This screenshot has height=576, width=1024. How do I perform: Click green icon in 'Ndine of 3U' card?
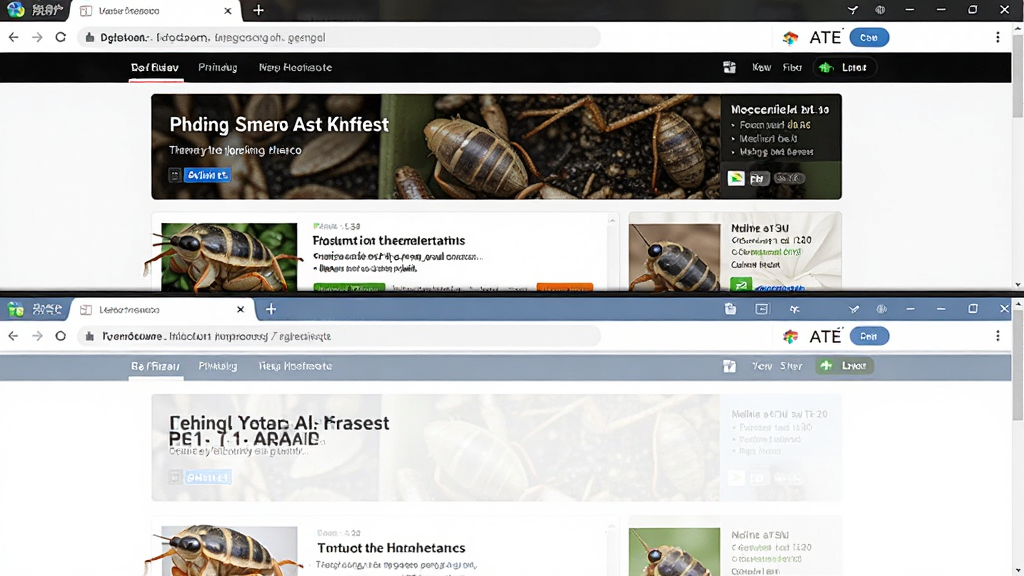tap(741, 285)
